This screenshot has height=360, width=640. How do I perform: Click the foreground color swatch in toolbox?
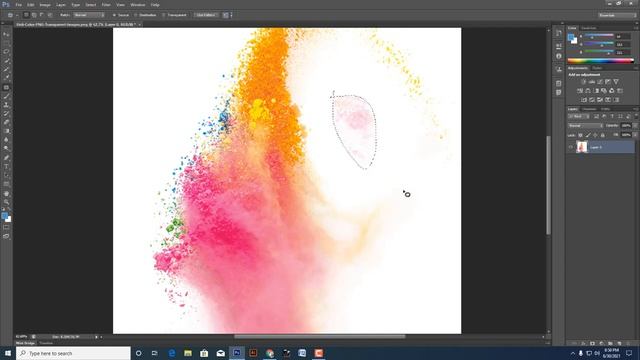[4, 216]
